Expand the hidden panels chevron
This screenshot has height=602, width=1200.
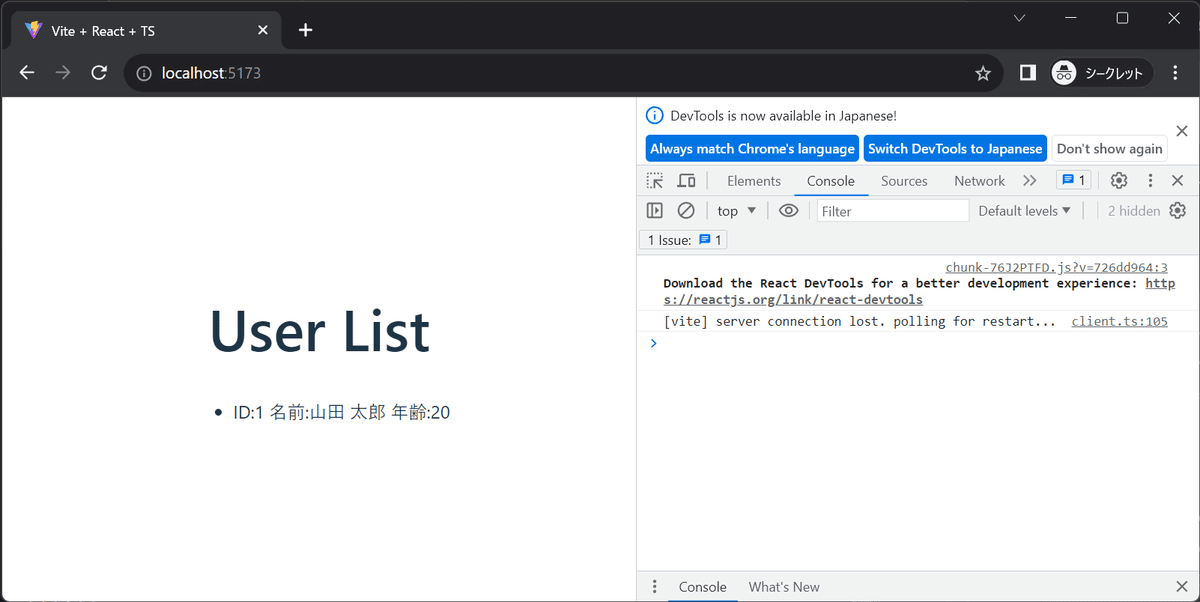(1030, 180)
